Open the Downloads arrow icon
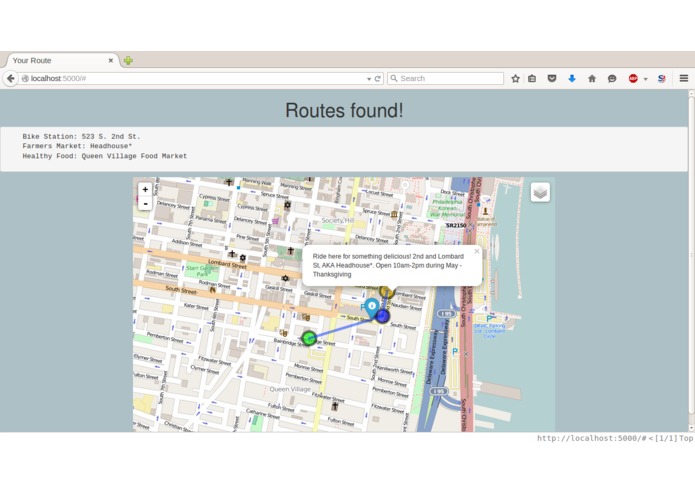The width and height of the screenshot is (695, 494). point(572,78)
